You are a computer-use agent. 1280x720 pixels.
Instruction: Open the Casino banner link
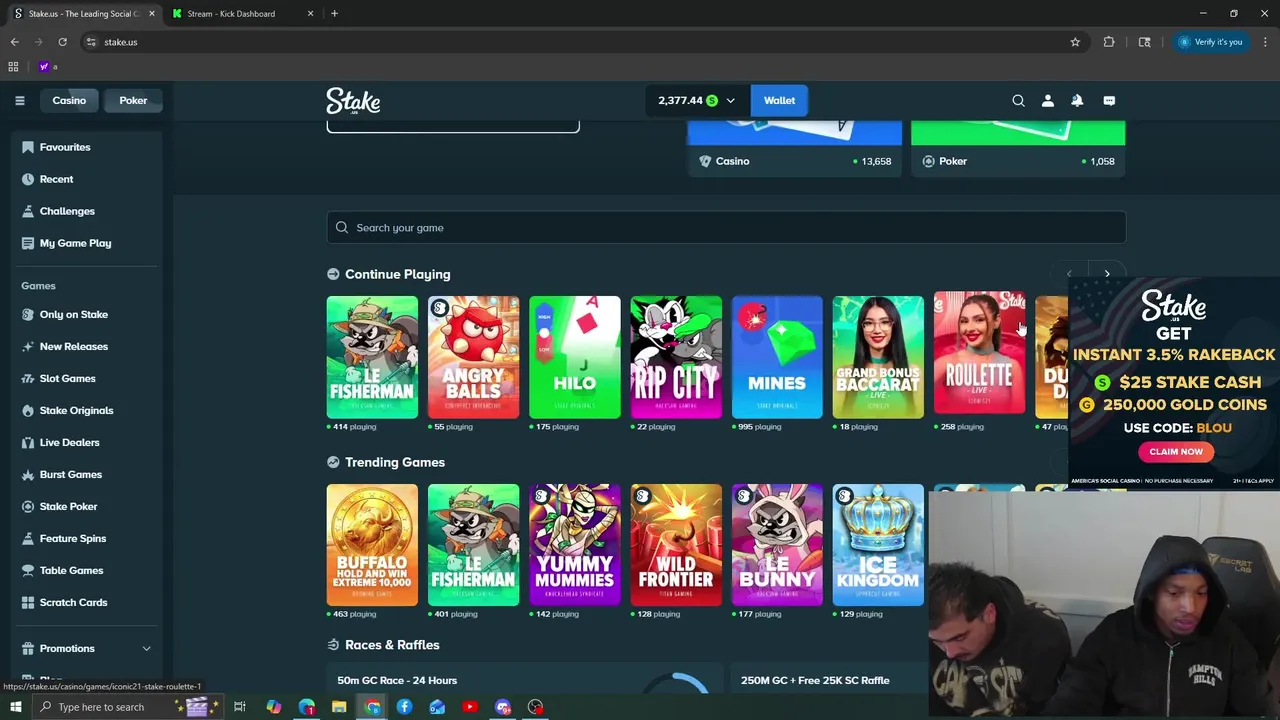(794, 149)
